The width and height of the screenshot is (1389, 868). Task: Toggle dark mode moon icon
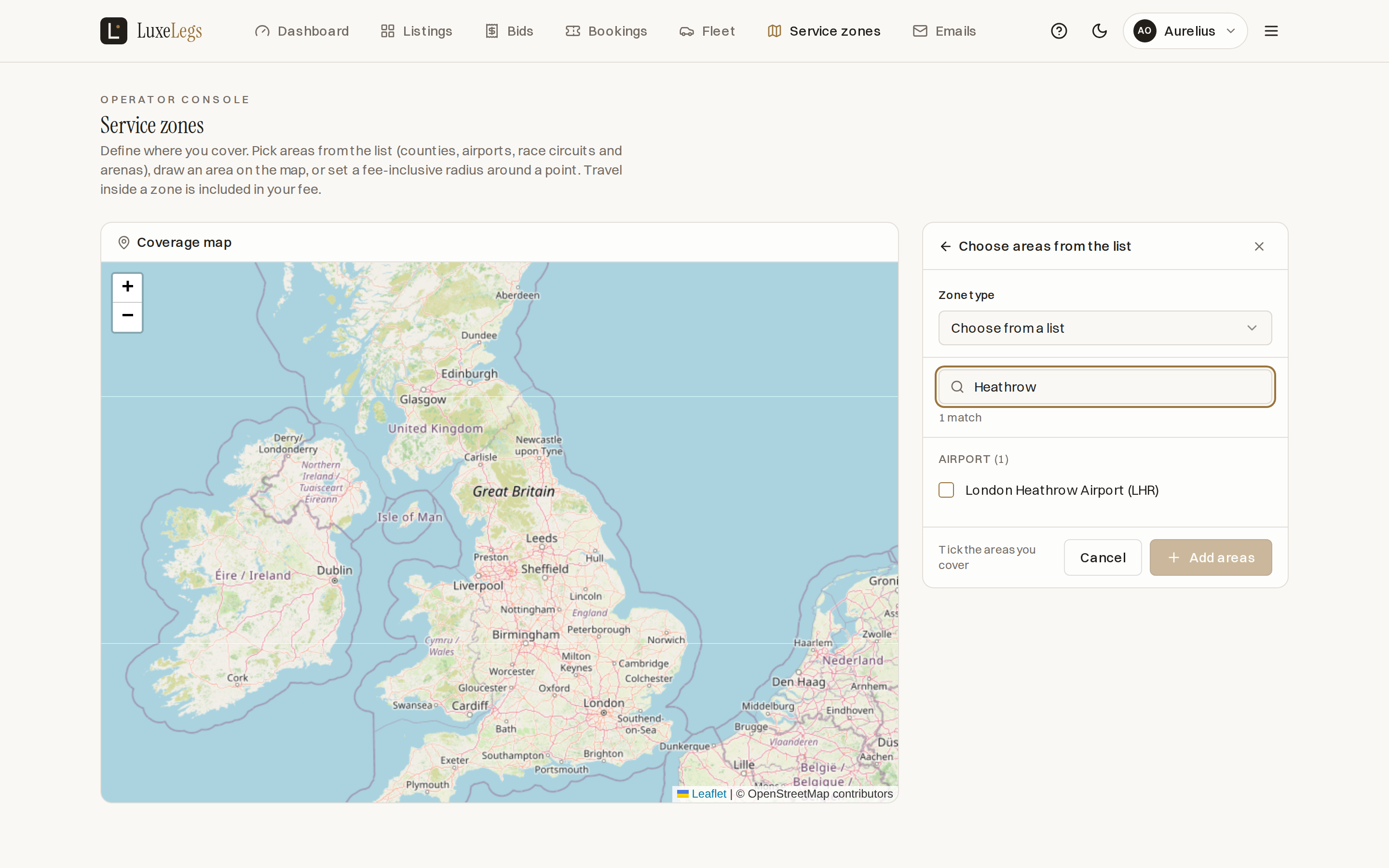[x=1099, y=31]
